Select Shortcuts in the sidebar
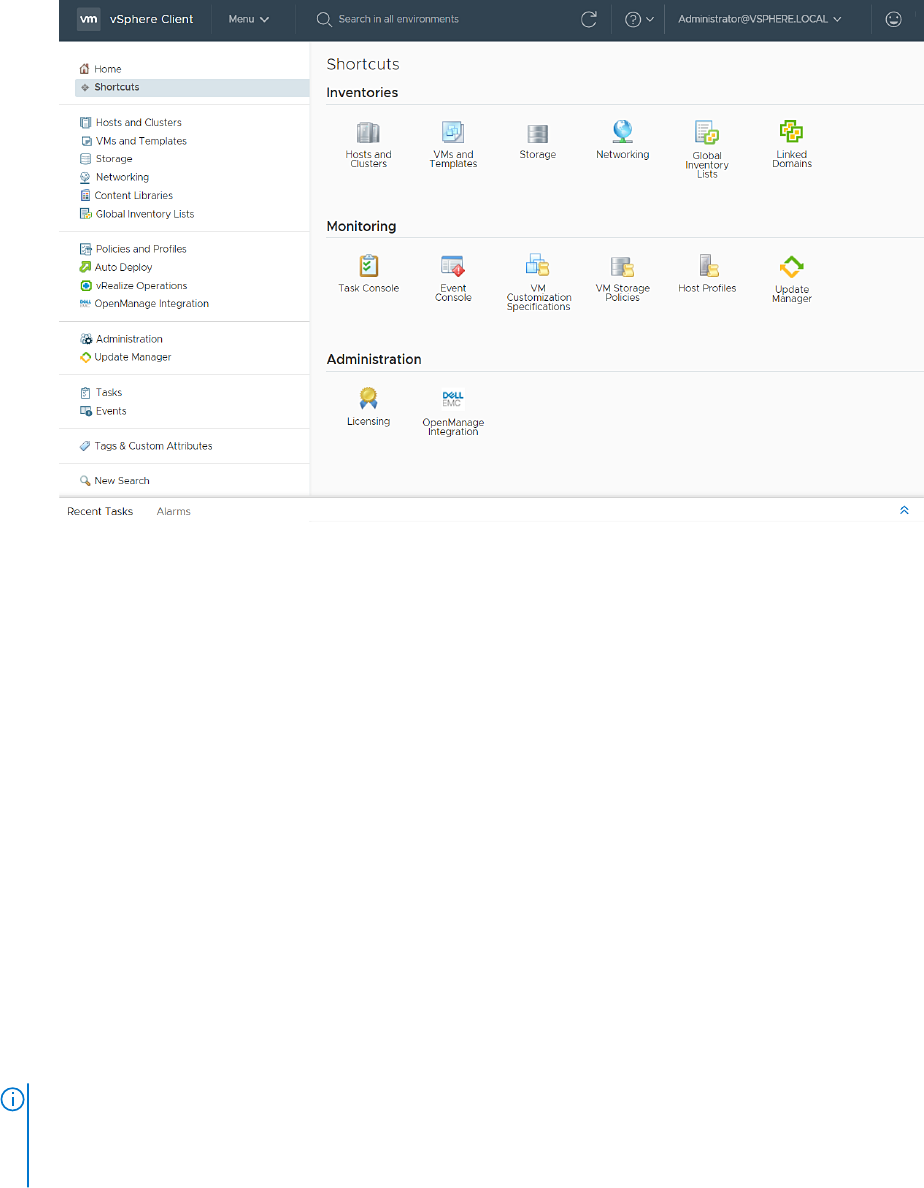 click(x=192, y=87)
